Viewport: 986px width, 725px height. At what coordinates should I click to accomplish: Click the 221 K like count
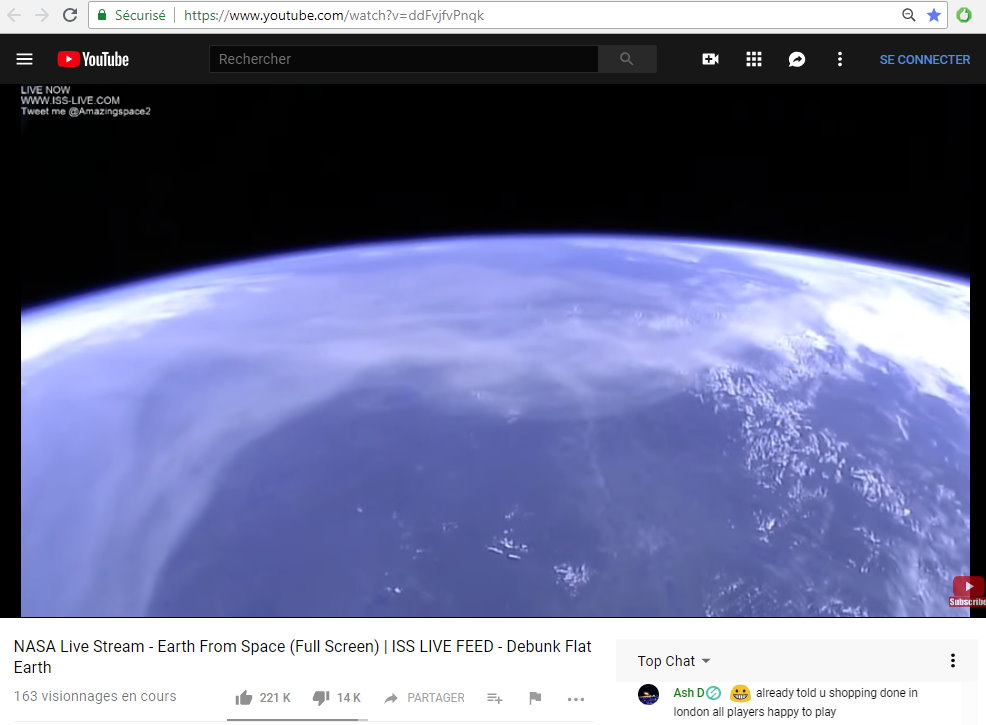[275, 698]
